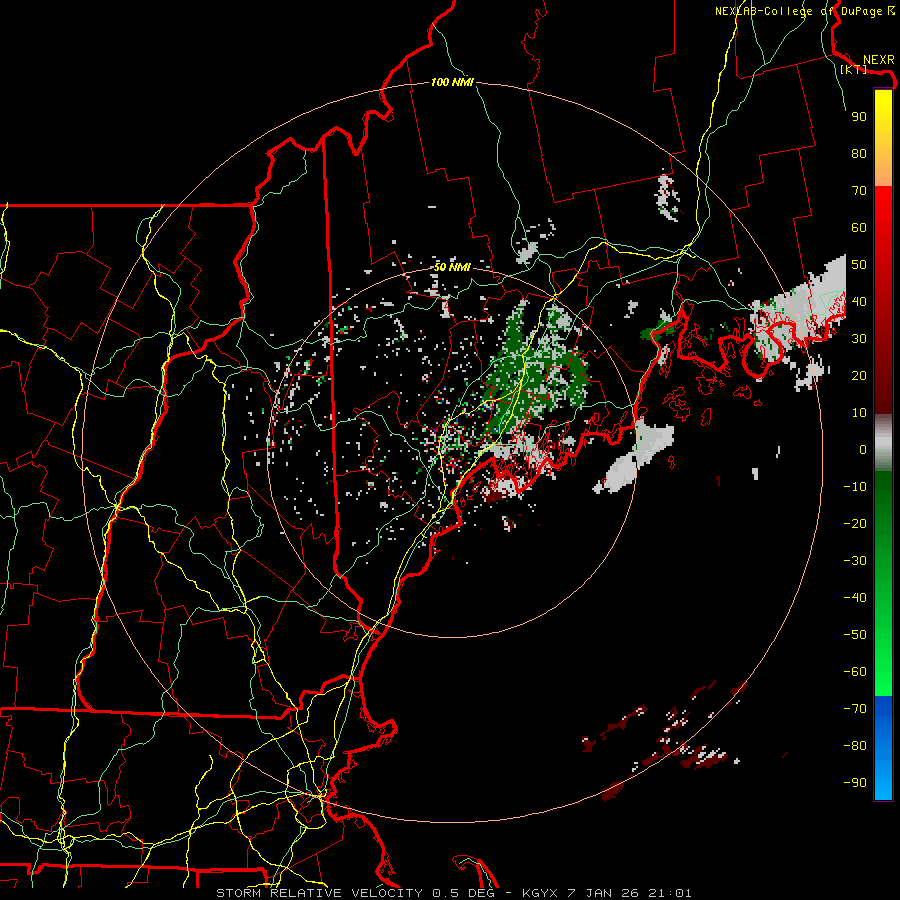Click the gray offshore echo crossing 50 NMI ring
This screenshot has height=900, width=900.
click(x=634, y=456)
